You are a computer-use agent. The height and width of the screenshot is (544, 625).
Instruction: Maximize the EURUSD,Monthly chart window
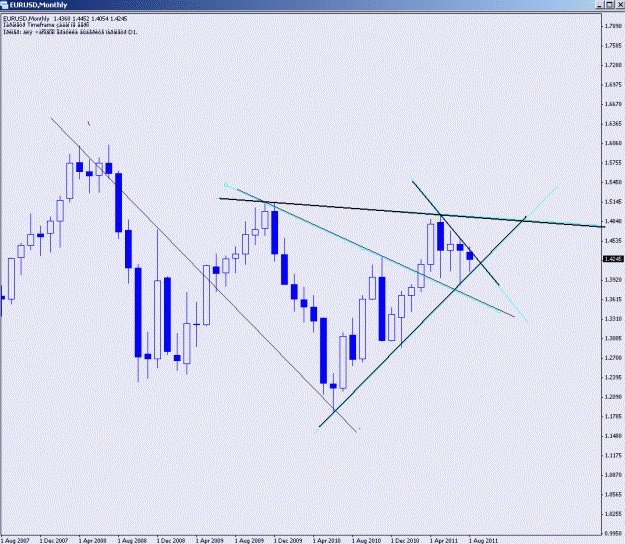pos(609,5)
